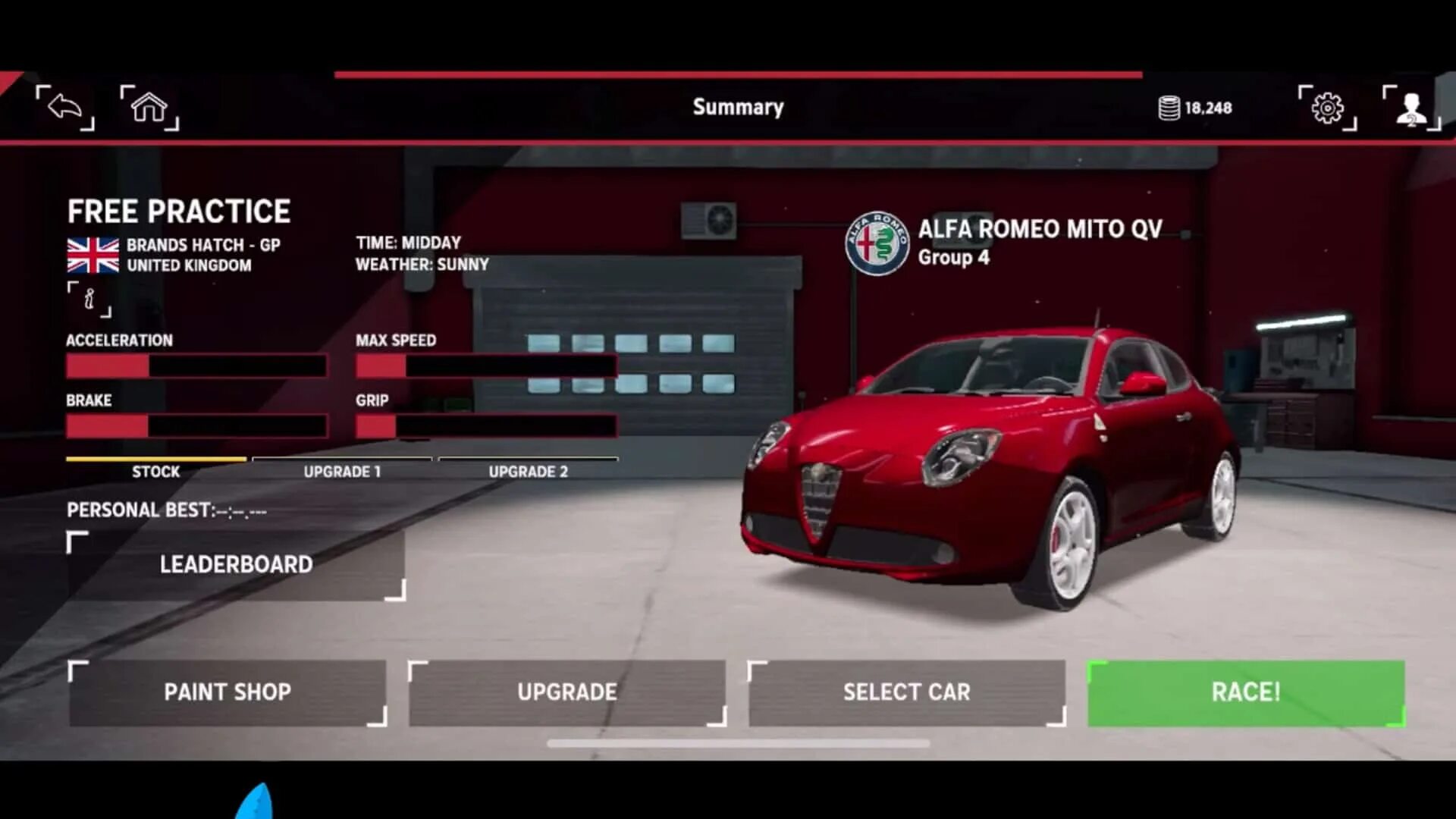The width and height of the screenshot is (1456, 819).
Task: Select the UPGRADE 1 tab
Action: pyautogui.click(x=341, y=471)
